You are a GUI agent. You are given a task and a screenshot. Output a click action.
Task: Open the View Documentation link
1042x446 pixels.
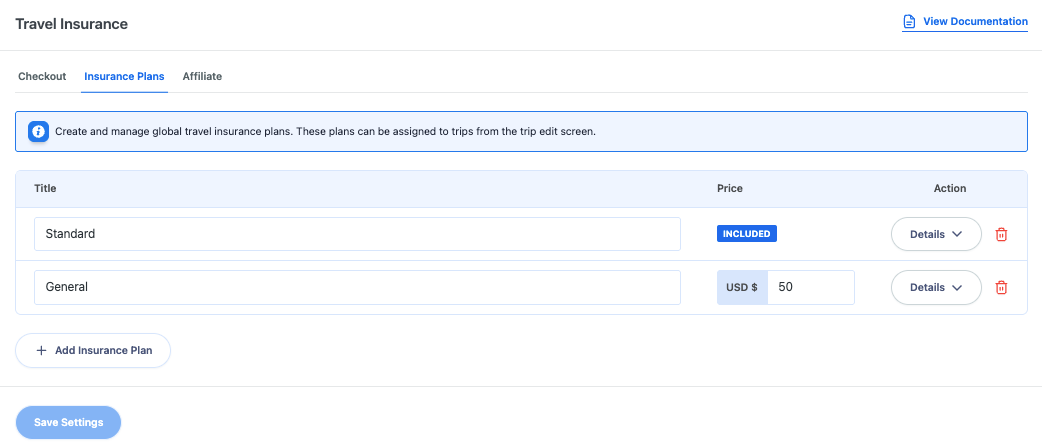tap(974, 21)
